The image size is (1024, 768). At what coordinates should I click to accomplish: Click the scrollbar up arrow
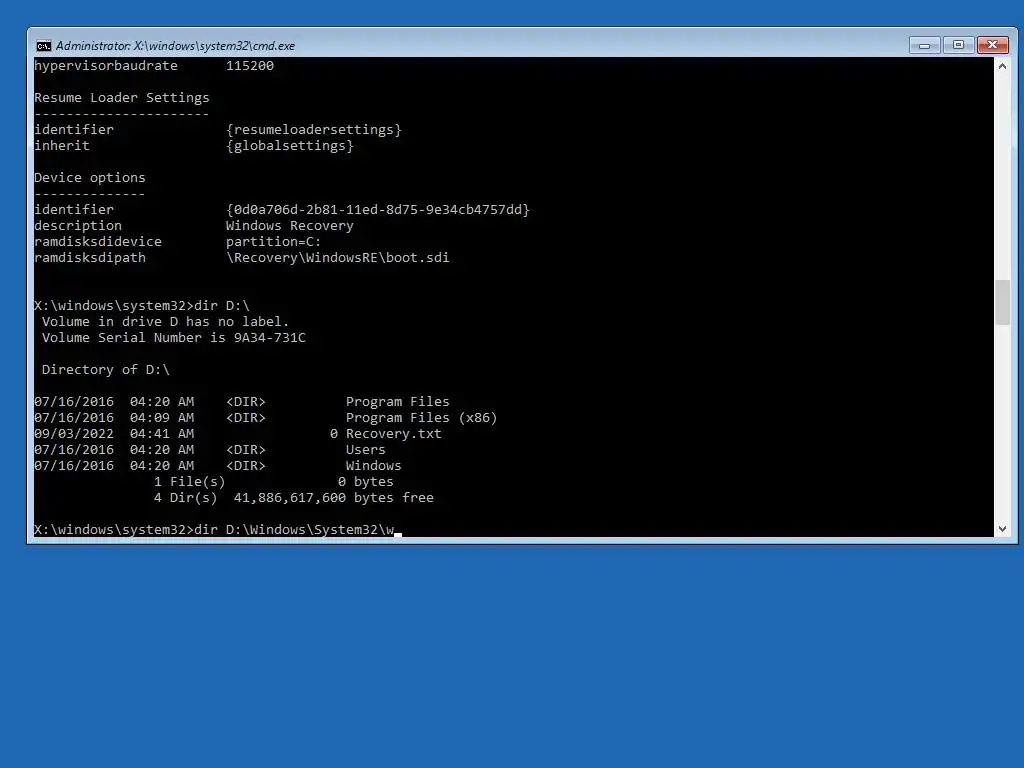pyautogui.click(x=1002, y=66)
